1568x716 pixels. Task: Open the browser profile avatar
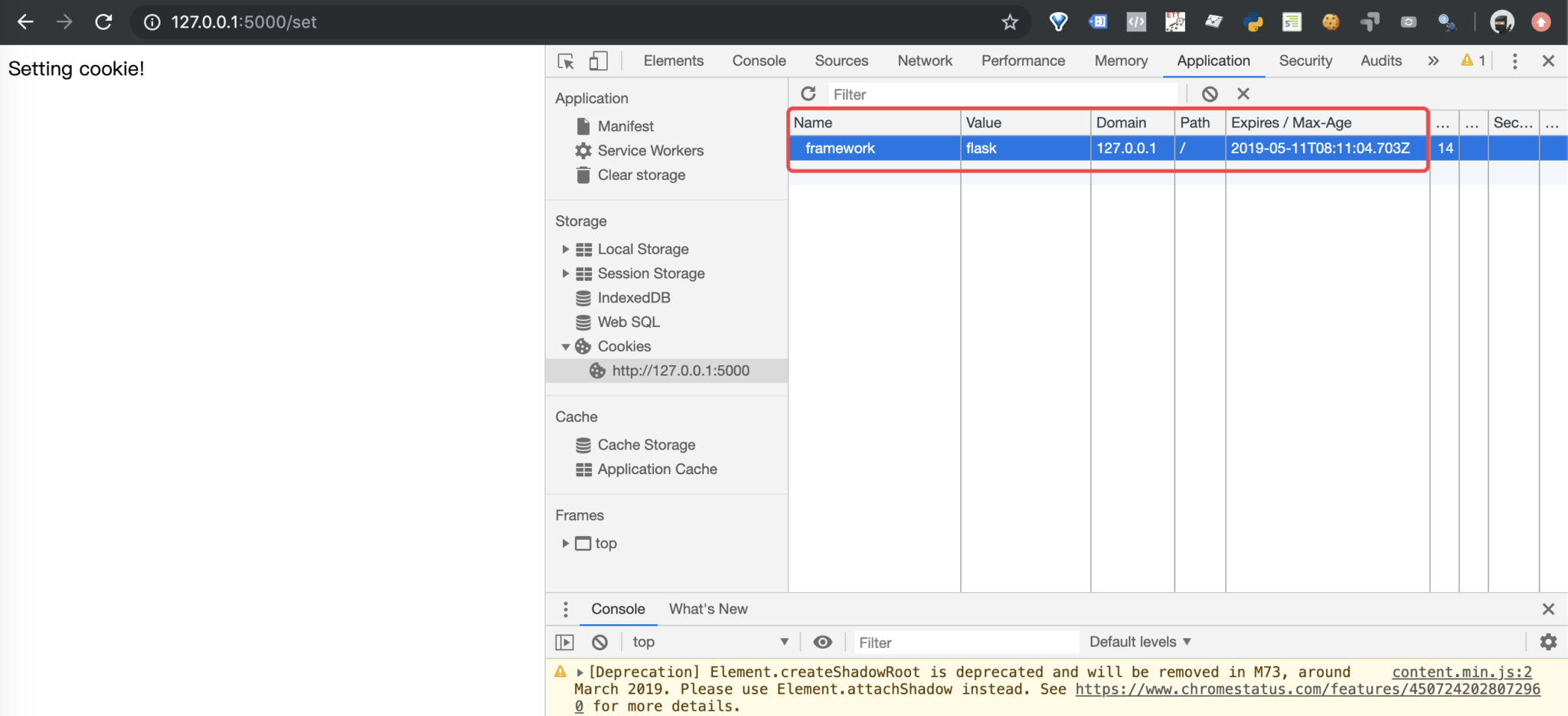(1501, 22)
